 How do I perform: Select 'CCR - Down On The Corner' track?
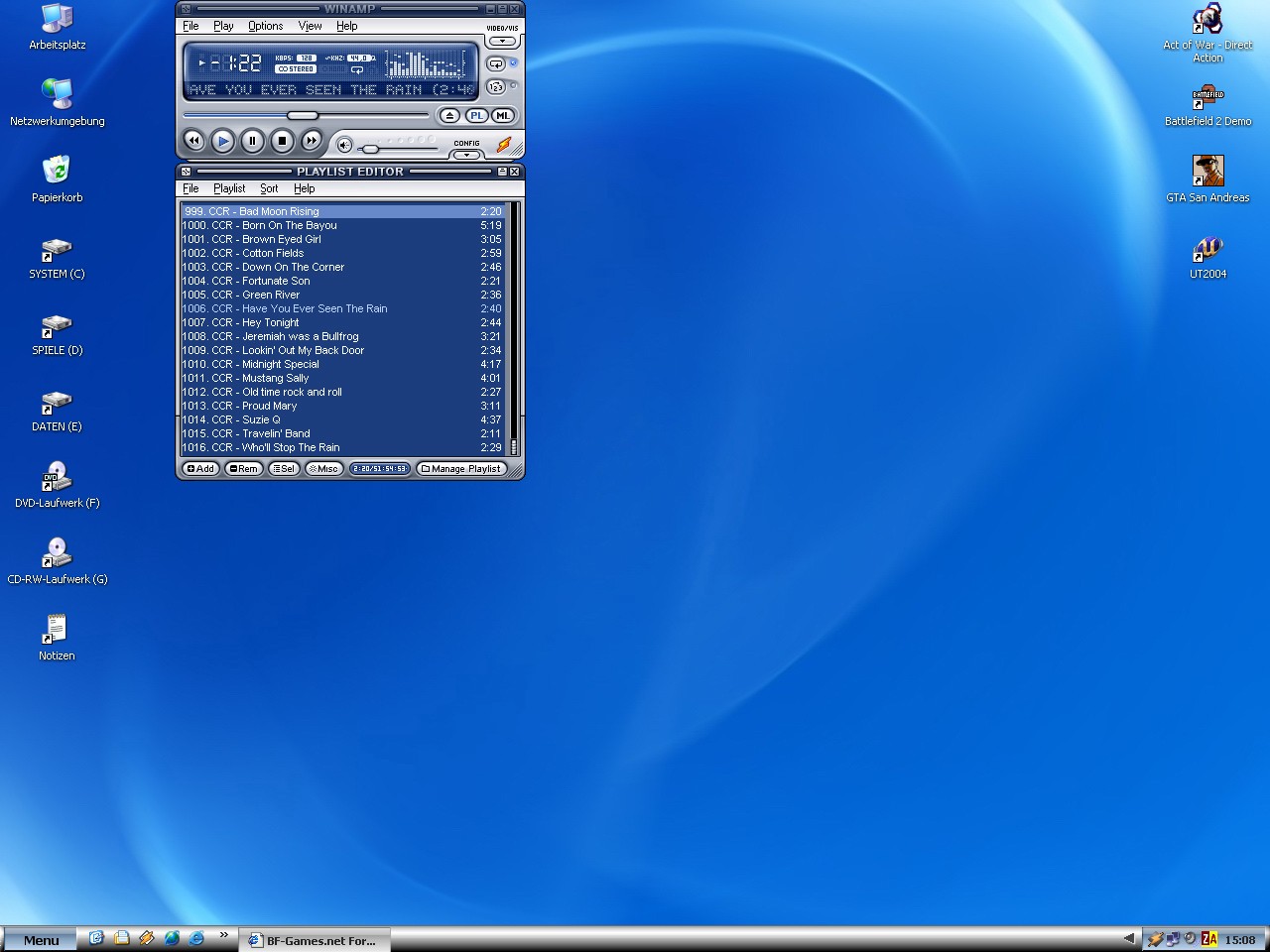click(x=343, y=267)
